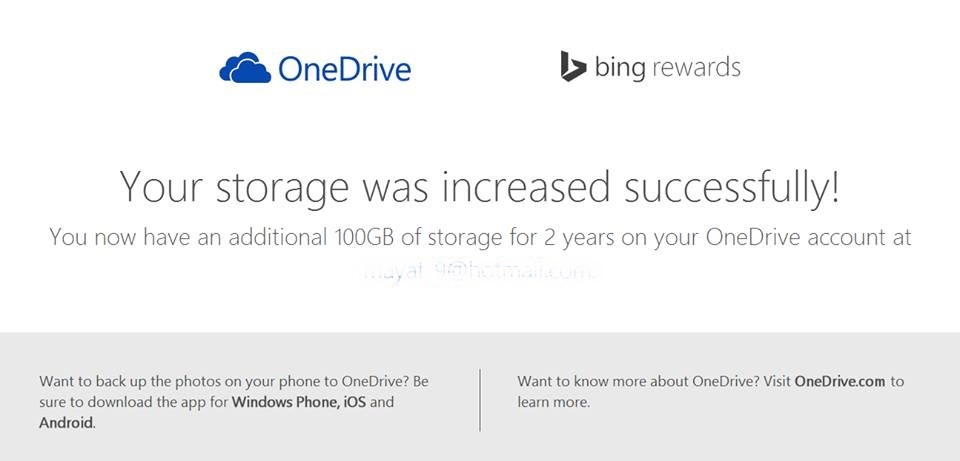The image size is (960, 461).
Task: Select the 'bing' word in the rewards logo
Action: (620, 67)
